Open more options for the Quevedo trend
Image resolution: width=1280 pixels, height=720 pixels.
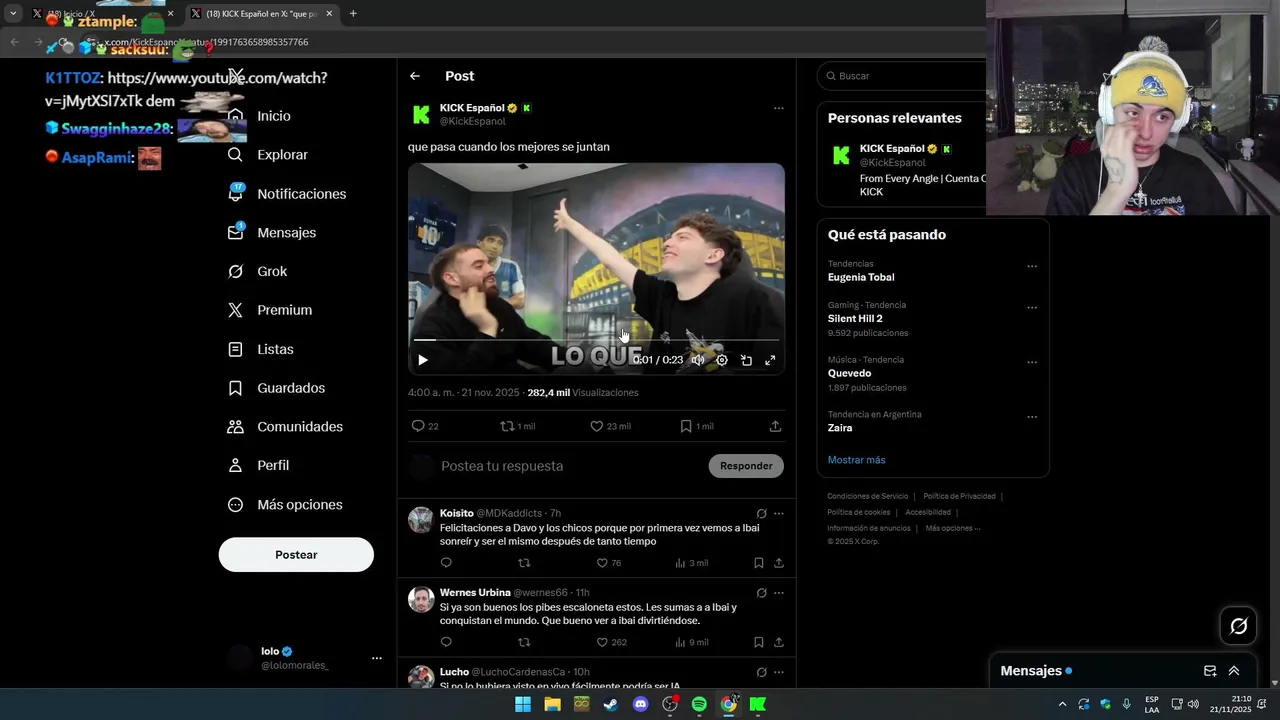[1032, 362]
